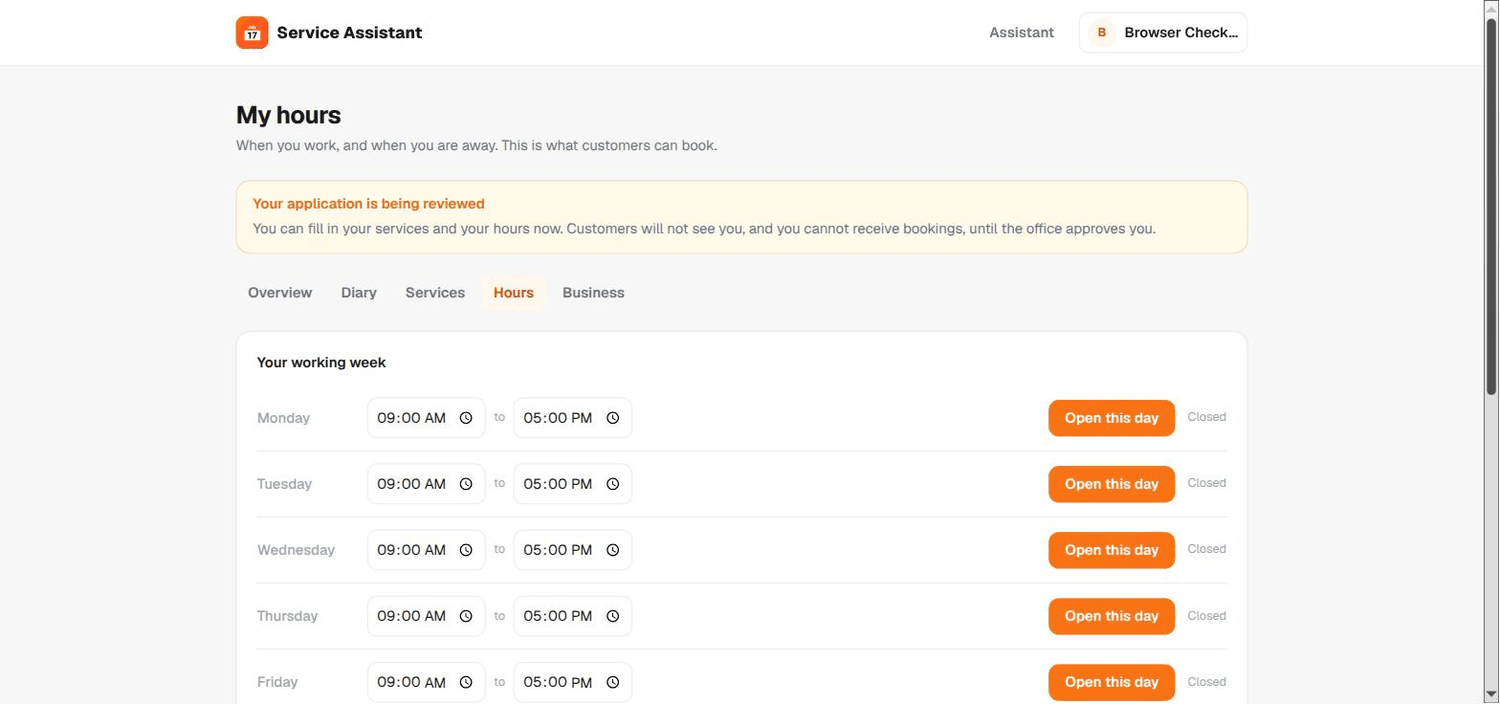Click the Monday day label
This screenshot has width=1500, height=704.
pyautogui.click(x=283, y=418)
